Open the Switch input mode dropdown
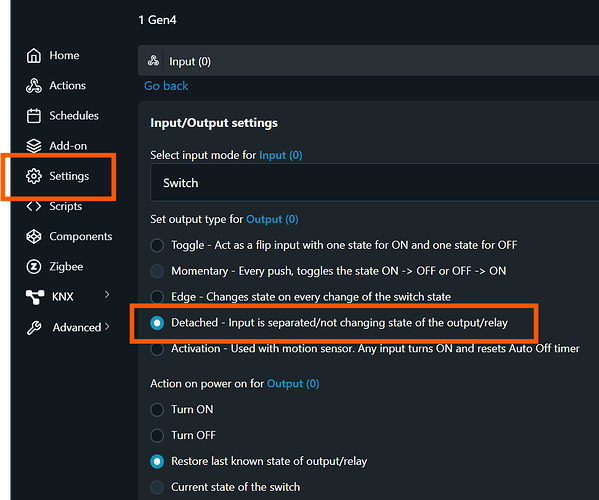599x500 pixels. 374,183
